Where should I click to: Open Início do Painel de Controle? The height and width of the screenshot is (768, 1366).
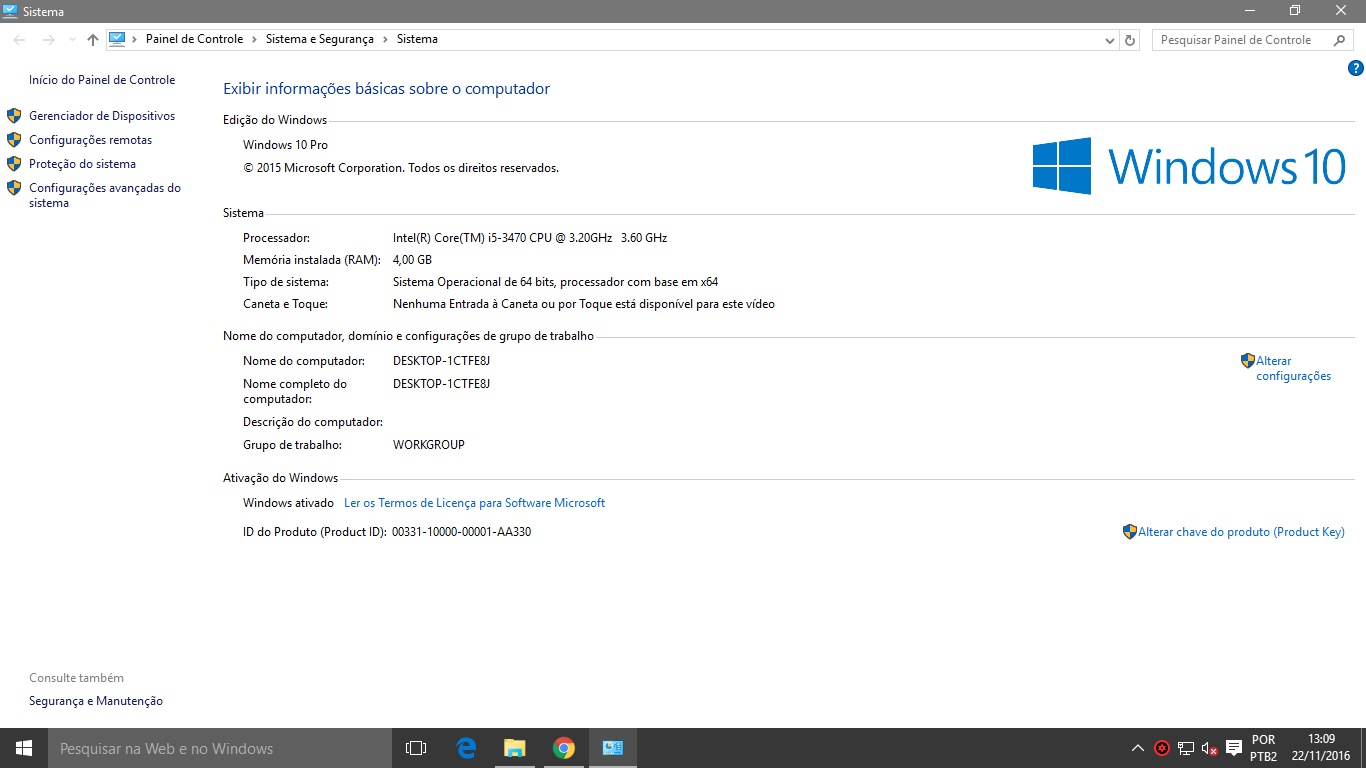point(102,80)
